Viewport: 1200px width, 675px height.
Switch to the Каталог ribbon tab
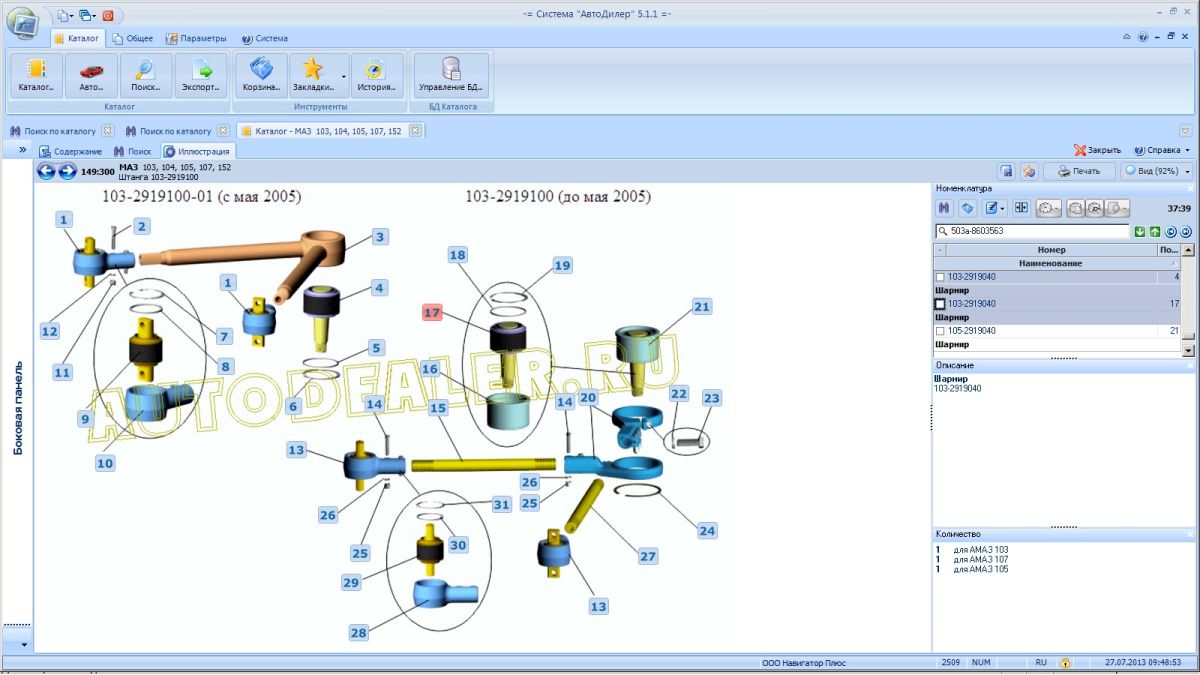pos(77,38)
